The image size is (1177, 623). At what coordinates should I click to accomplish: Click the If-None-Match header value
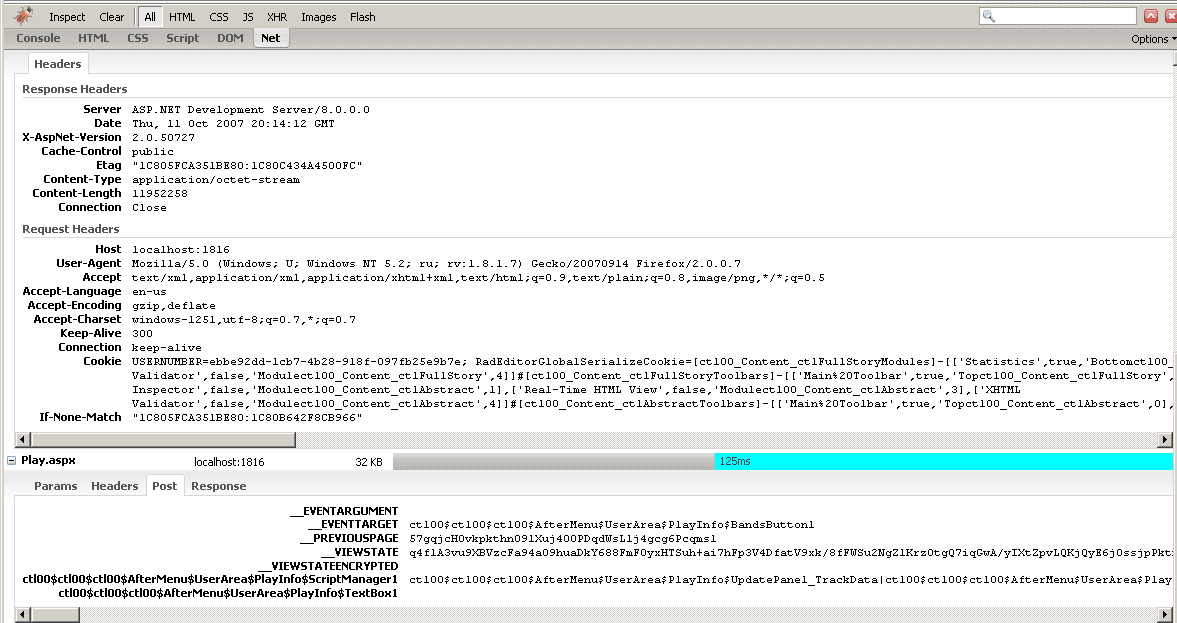coord(247,417)
